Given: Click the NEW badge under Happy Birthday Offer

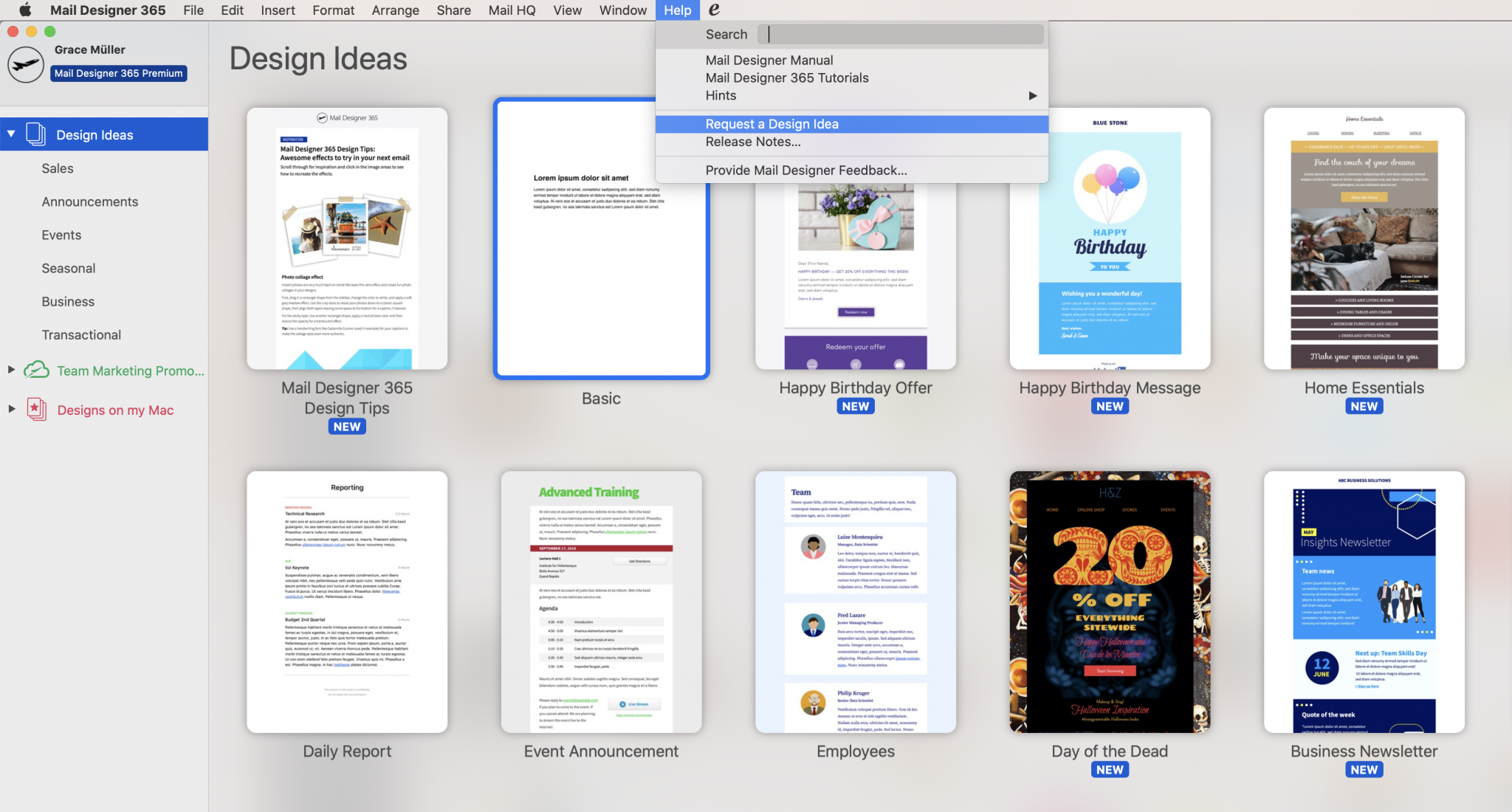Looking at the screenshot, I should tap(855, 405).
